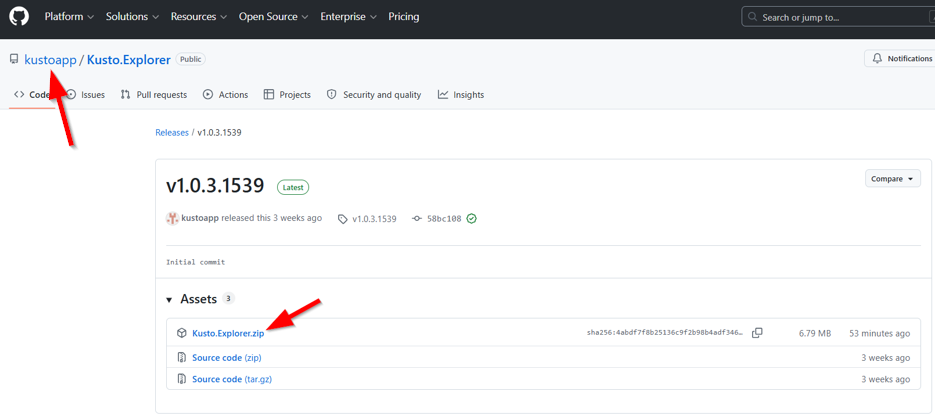935x418 pixels.
Task: Download Kusto.Explorer.zip asset
Action: pyautogui.click(x=228, y=333)
